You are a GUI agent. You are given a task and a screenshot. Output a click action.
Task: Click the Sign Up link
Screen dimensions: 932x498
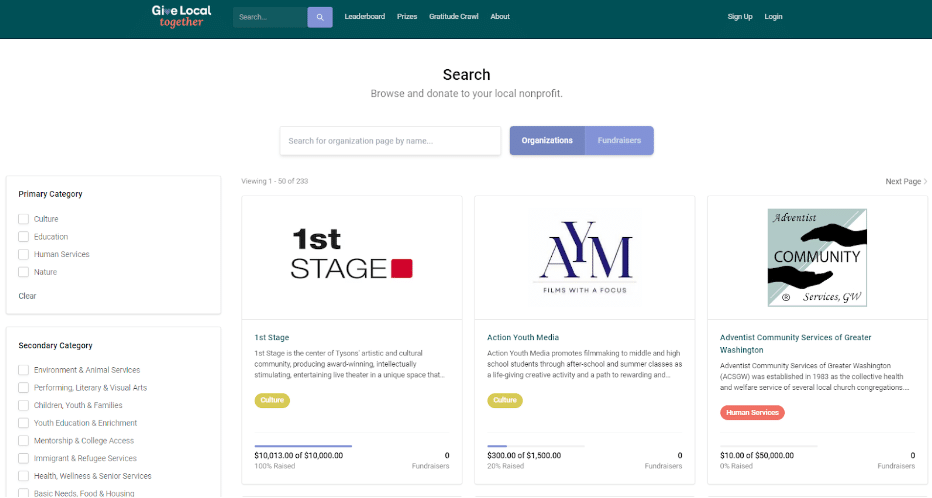[x=740, y=17]
